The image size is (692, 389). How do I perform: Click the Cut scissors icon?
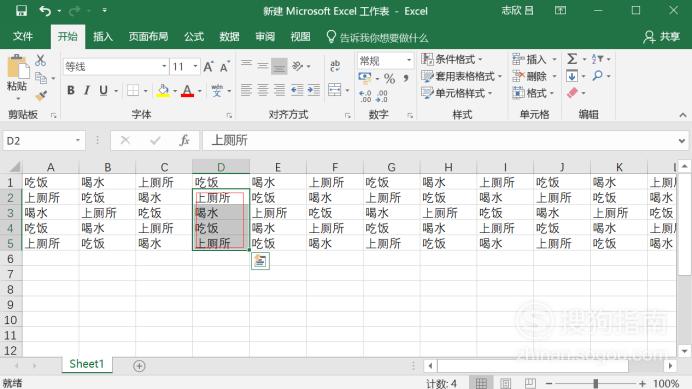coord(41,60)
